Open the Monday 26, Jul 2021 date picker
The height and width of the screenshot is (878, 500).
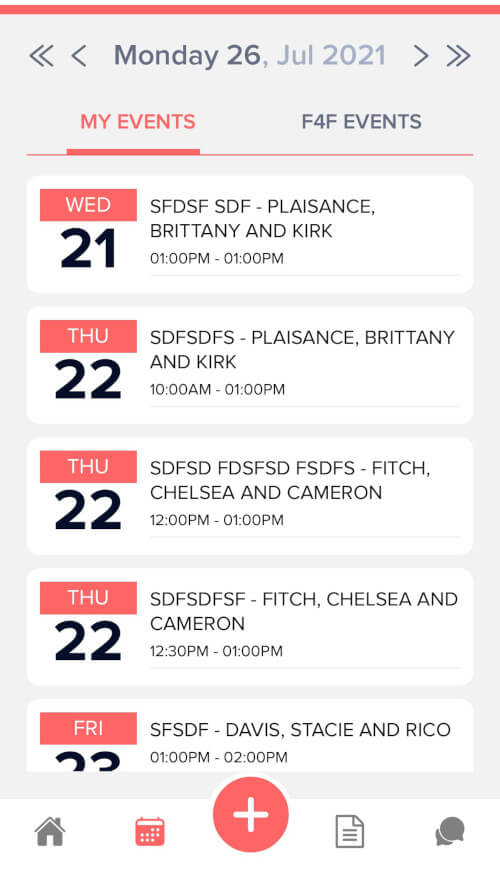tap(250, 56)
